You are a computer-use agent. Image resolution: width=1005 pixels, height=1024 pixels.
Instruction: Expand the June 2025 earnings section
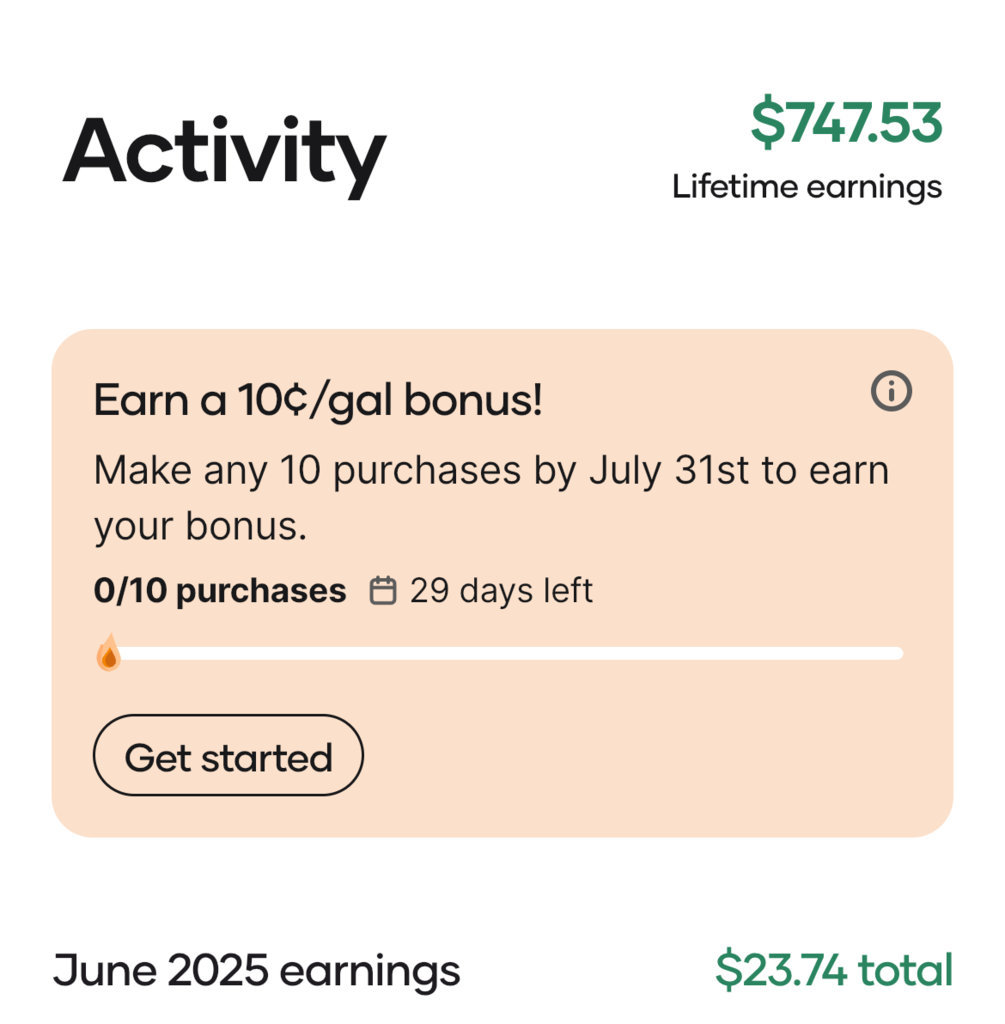pyautogui.click(x=257, y=970)
